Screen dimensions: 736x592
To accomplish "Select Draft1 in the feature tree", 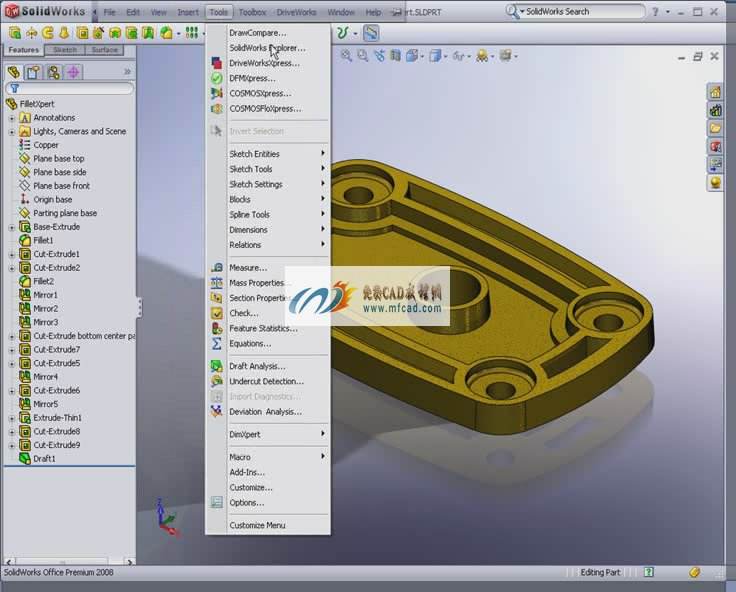I will [x=44, y=459].
